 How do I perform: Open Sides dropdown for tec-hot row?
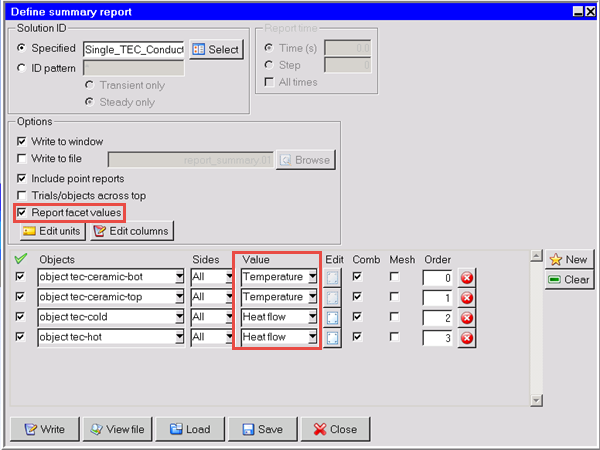(x=229, y=337)
